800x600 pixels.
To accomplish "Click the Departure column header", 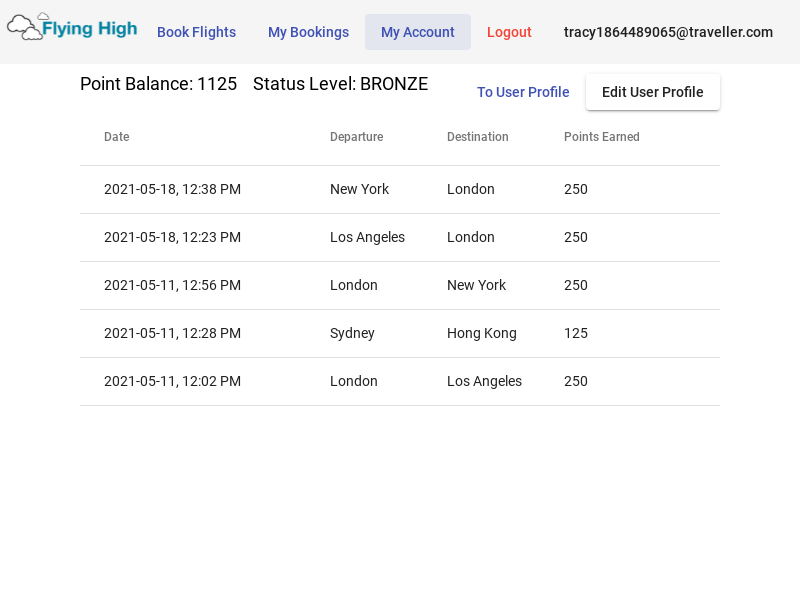I will coord(356,137).
